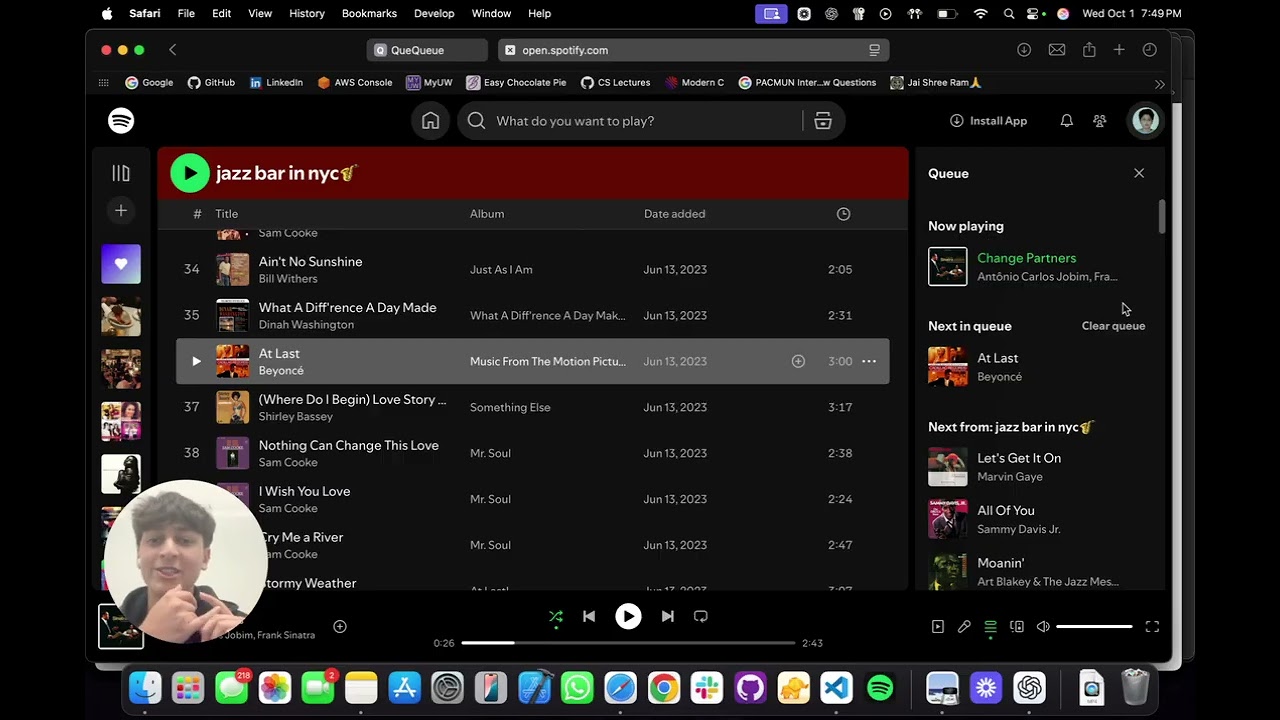1280x720 pixels.
Task: Go to Spotify Home
Action: pyautogui.click(x=430, y=121)
